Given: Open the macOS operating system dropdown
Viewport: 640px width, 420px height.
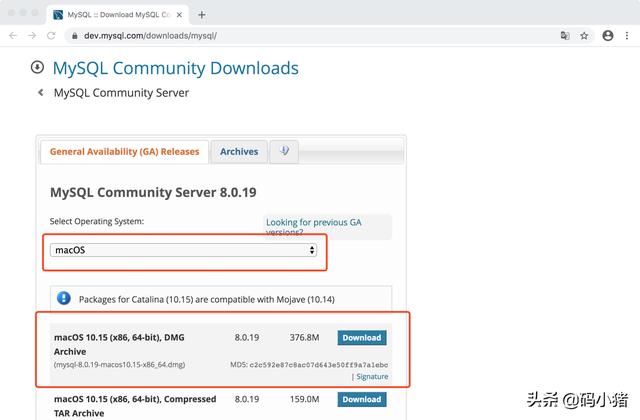Looking at the screenshot, I should [183, 250].
